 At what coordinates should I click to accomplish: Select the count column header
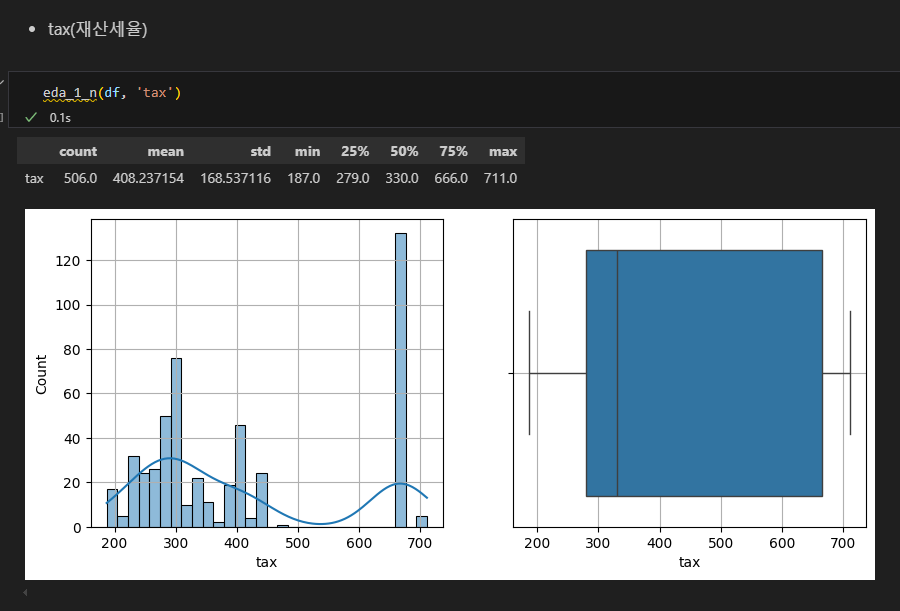78,152
